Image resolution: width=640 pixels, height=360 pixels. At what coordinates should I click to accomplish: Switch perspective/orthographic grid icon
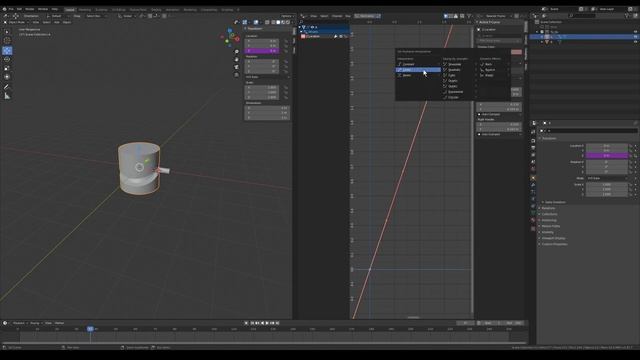click(x=236, y=75)
